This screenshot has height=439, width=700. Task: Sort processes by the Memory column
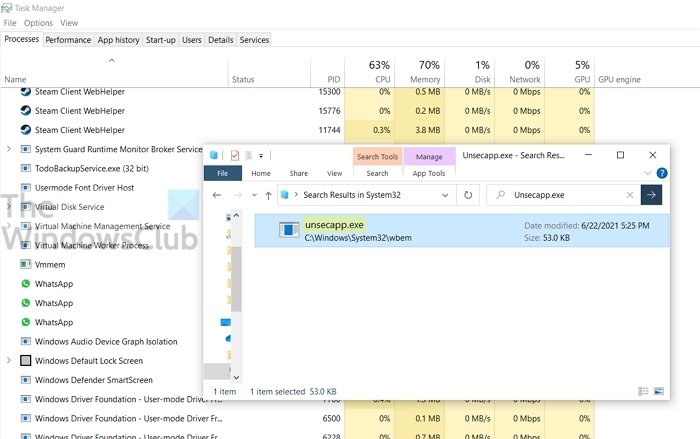coord(420,71)
